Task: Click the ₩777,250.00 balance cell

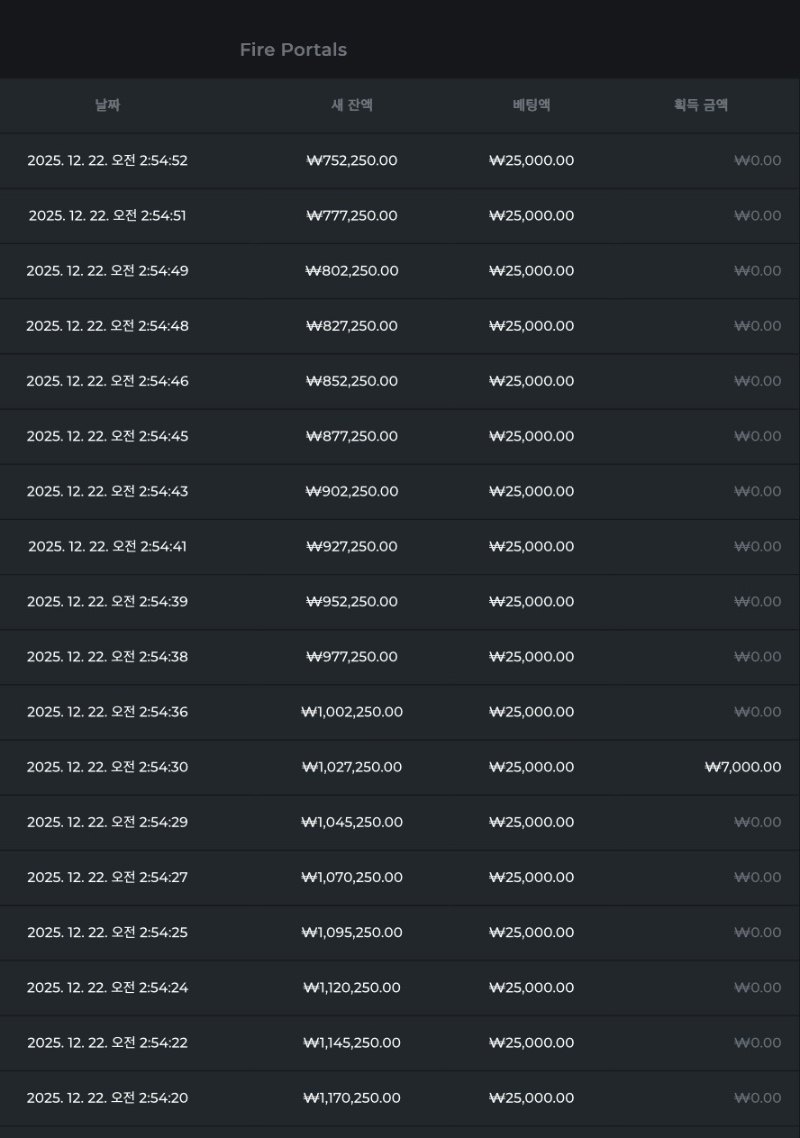Action: point(352,216)
